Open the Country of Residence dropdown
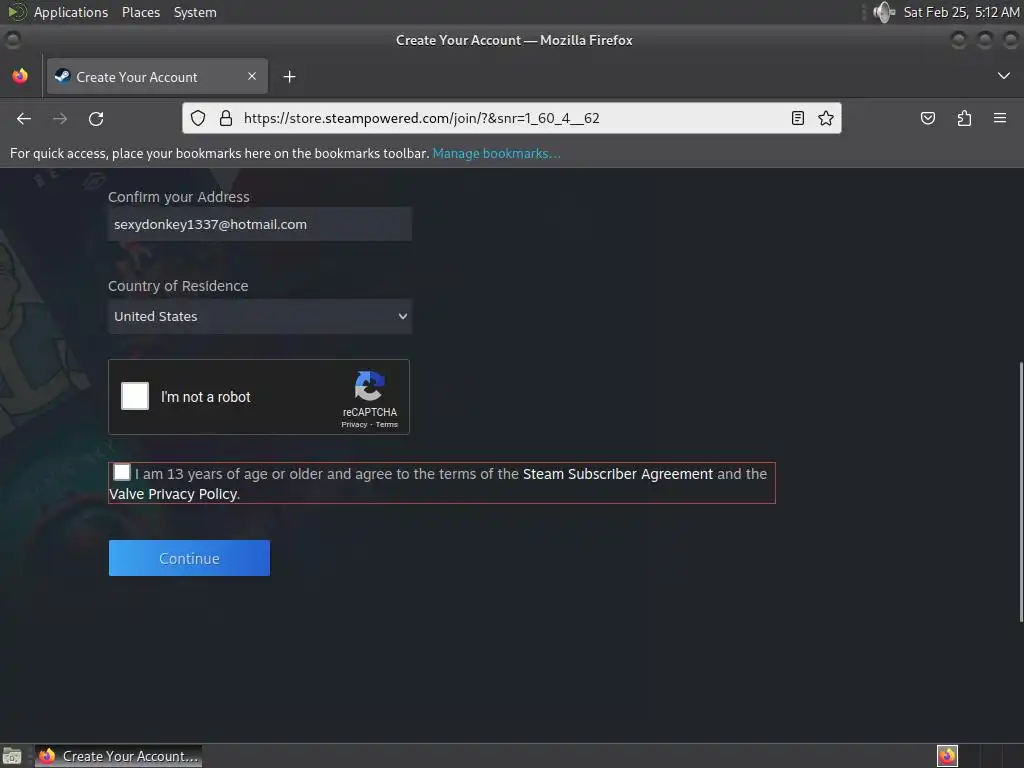This screenshot has width=1024, height=768. click(x=260, y=317)
